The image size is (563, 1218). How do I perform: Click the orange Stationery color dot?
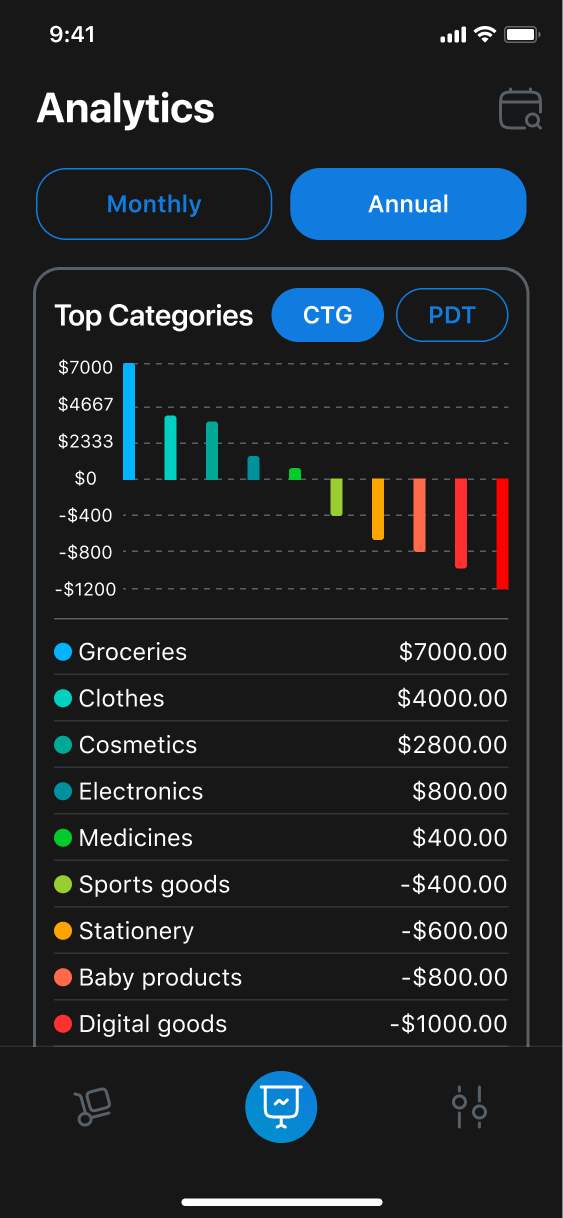(x=63, y=931)
